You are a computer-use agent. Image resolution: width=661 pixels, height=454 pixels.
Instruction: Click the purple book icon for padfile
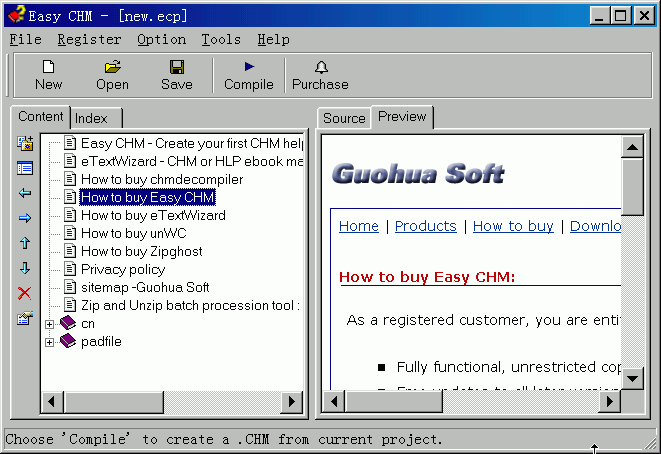click(68, 341)
